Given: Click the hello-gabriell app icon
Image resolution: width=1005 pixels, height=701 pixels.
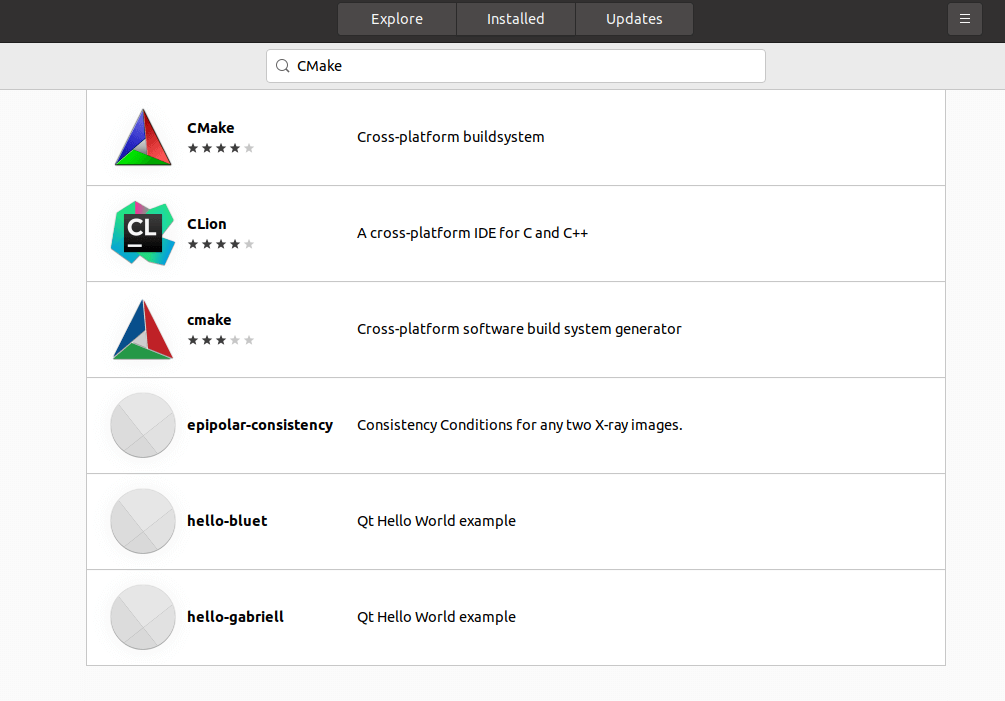Looking at the screenshot, I should tap(142, 617).
